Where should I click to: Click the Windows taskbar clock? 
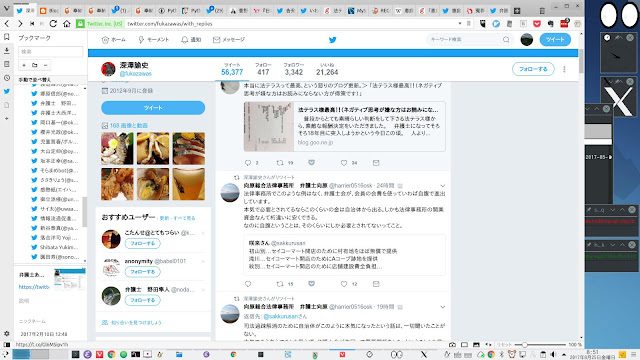pos(593,354)
